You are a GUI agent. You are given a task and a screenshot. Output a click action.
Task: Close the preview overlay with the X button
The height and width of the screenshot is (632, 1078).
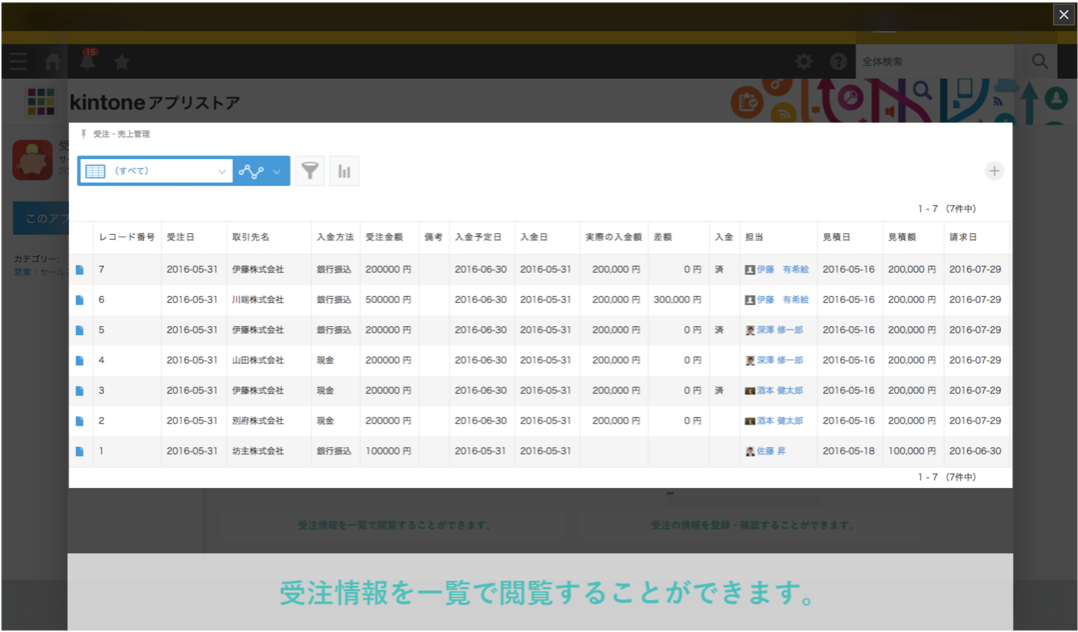click(x=1063, y=14)
